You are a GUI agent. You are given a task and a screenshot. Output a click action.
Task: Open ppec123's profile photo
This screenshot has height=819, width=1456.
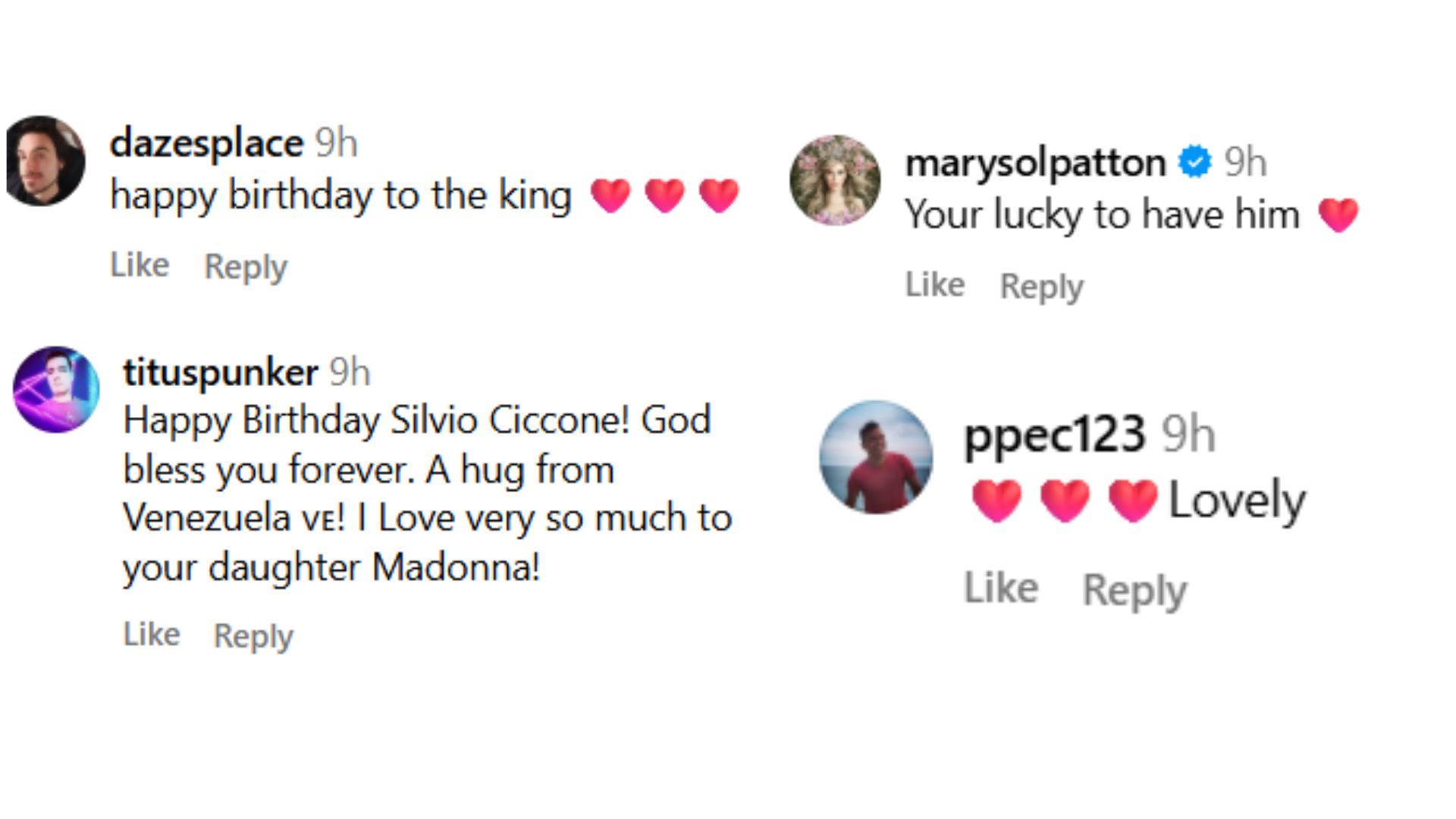coord(876,457)
